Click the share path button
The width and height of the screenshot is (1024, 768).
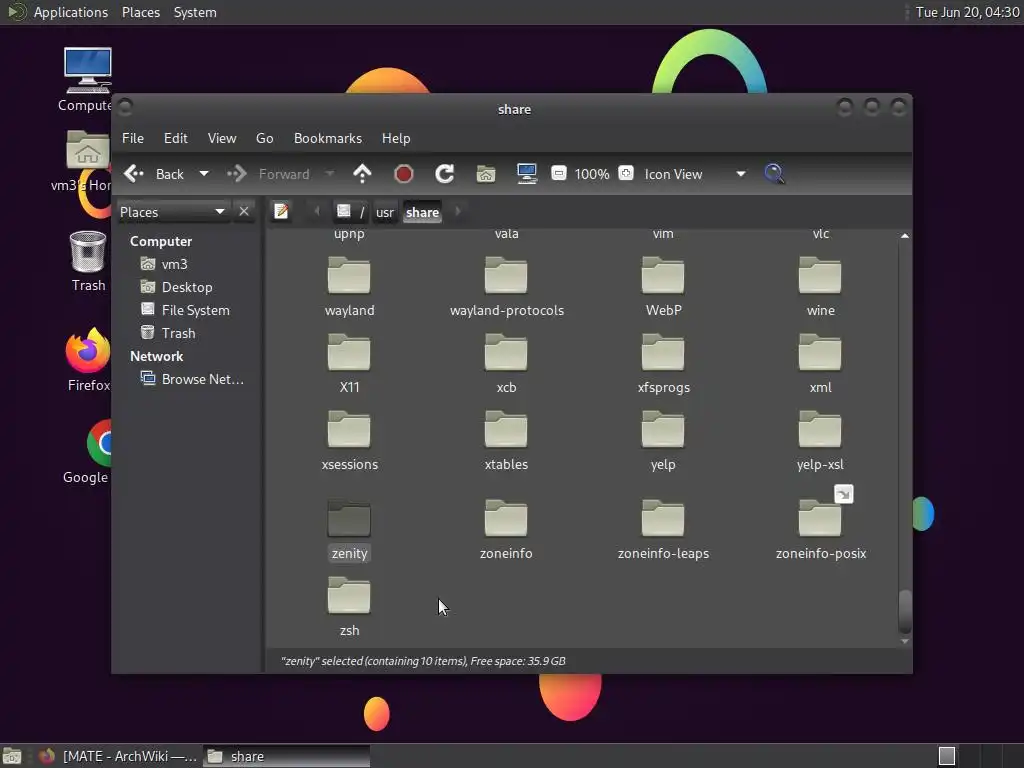coord(422,212)
